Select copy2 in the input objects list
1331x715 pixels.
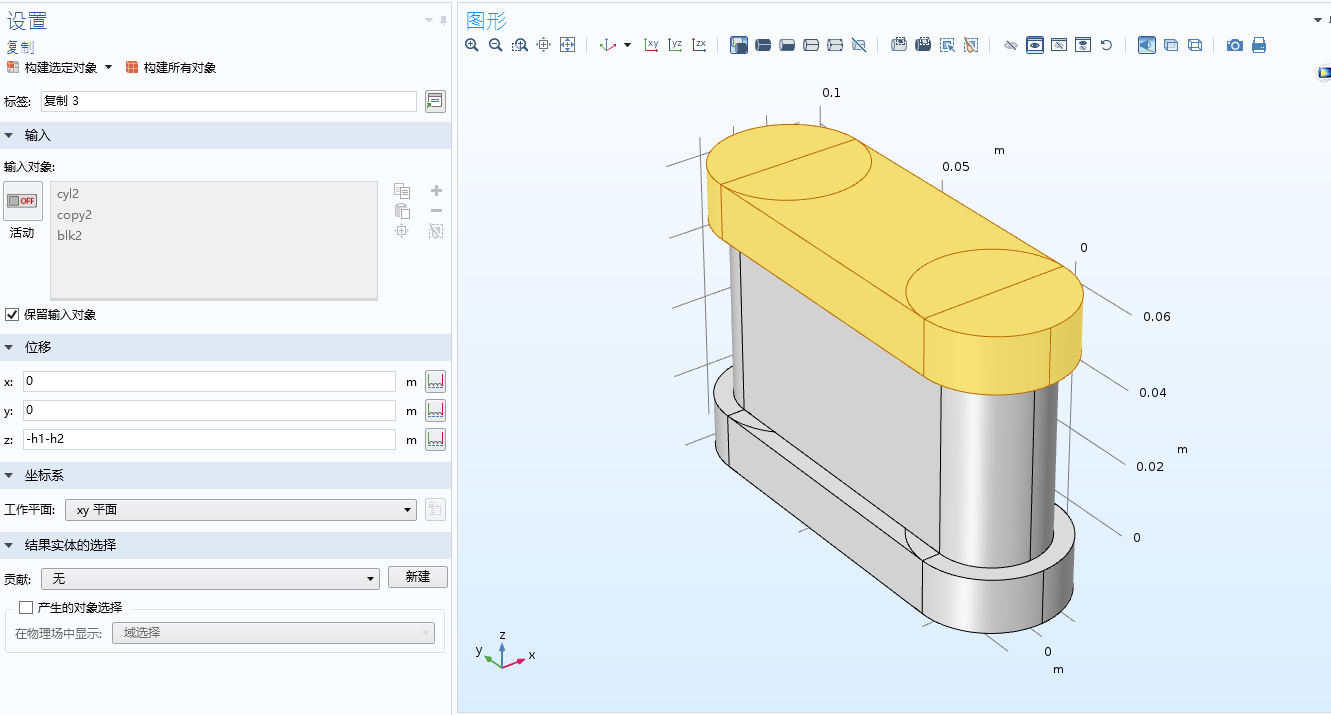pyautogui.click(x=74, y=215)
